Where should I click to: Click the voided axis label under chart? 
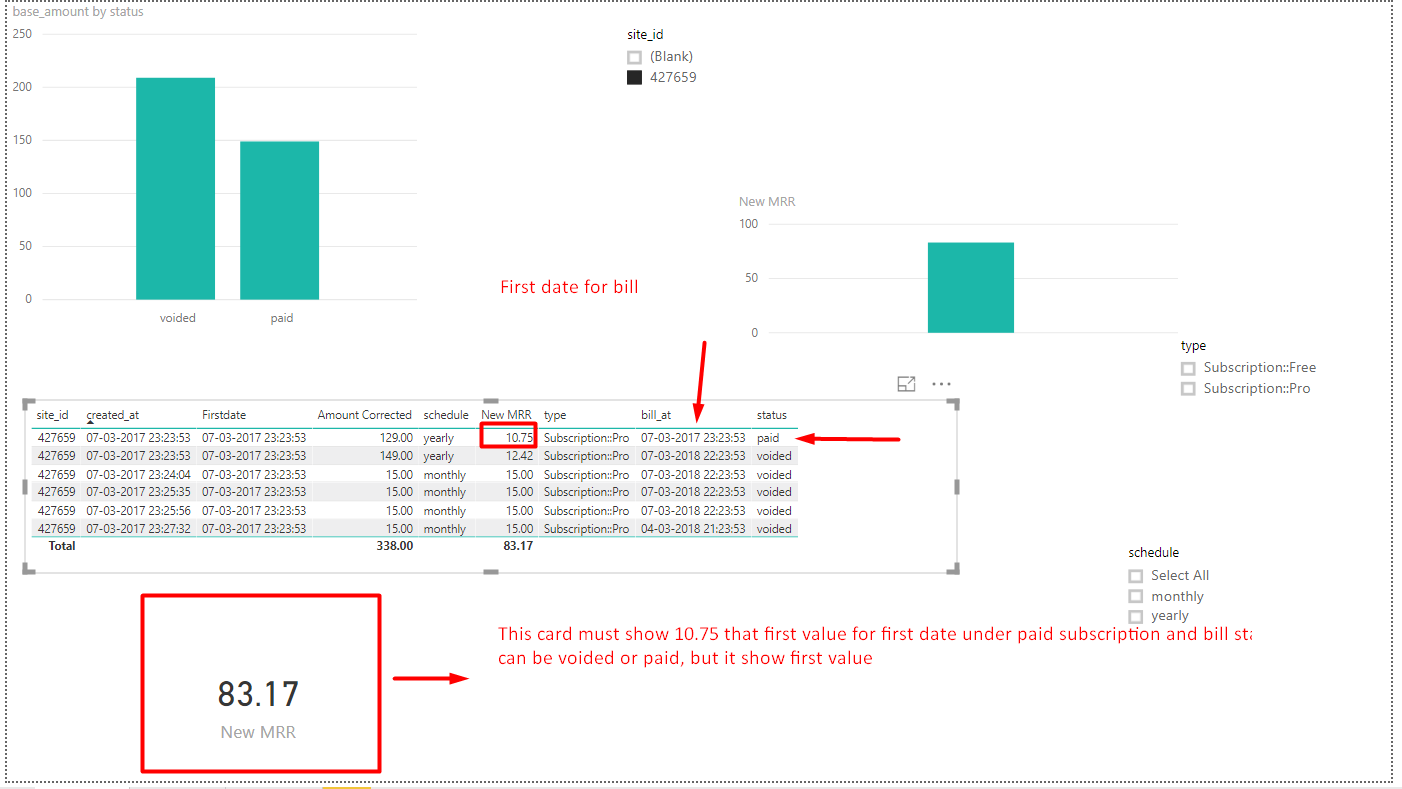pyautogui.click(x=178, y=318)
